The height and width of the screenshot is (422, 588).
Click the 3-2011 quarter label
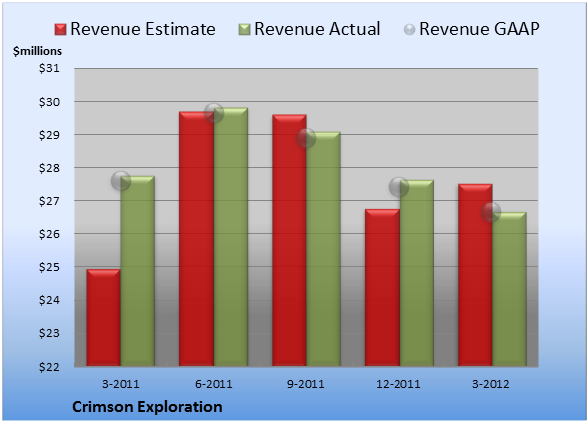(x=121, y=384)
